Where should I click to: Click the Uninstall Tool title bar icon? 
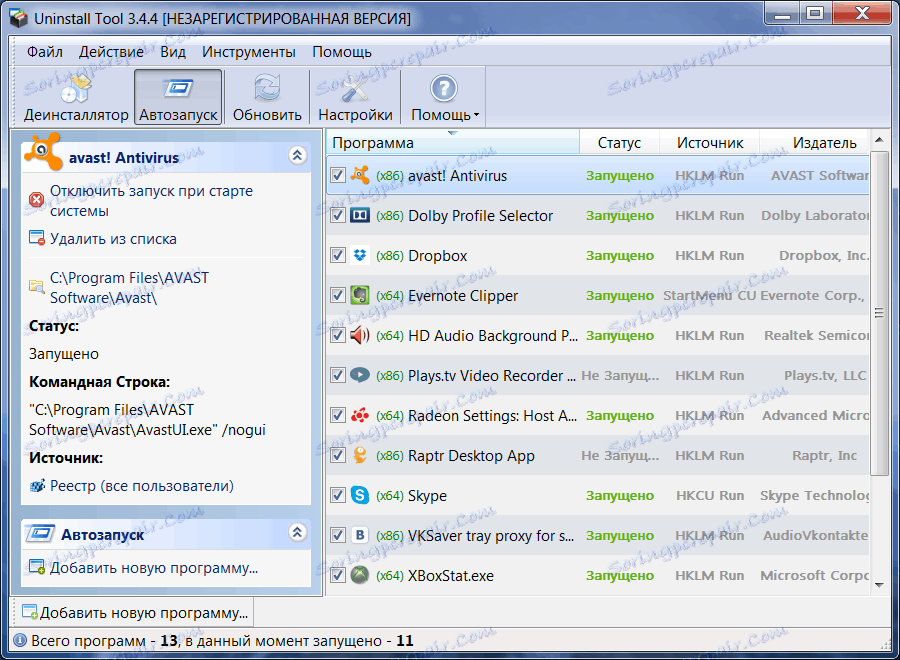click(x=18, y=18)
